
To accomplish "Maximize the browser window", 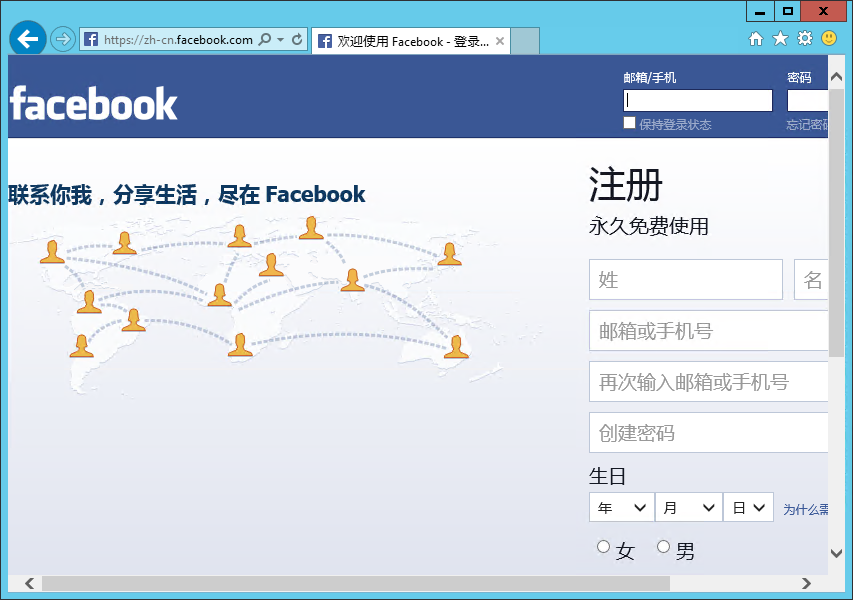I will [788, 11].
